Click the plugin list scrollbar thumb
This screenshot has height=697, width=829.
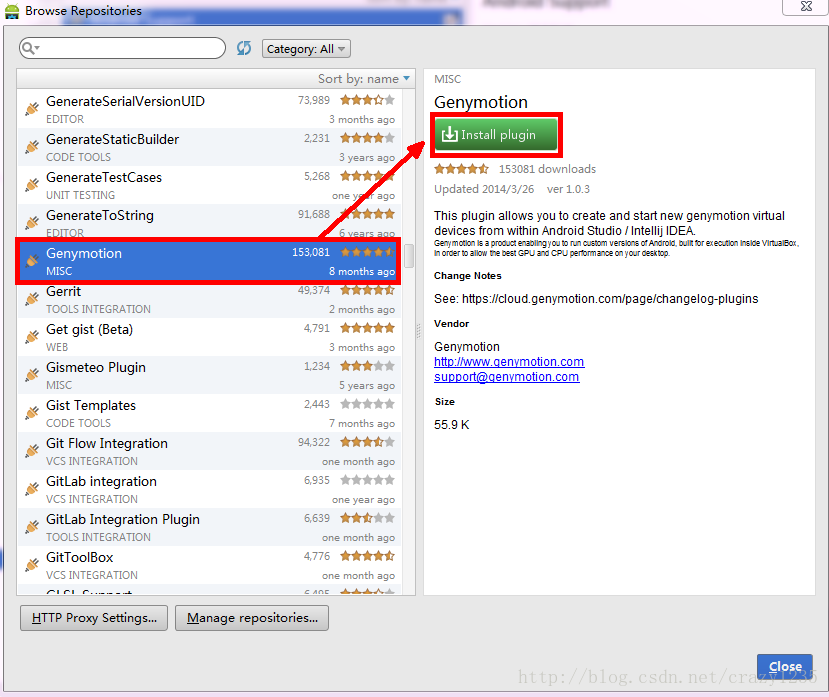[409, 256]
